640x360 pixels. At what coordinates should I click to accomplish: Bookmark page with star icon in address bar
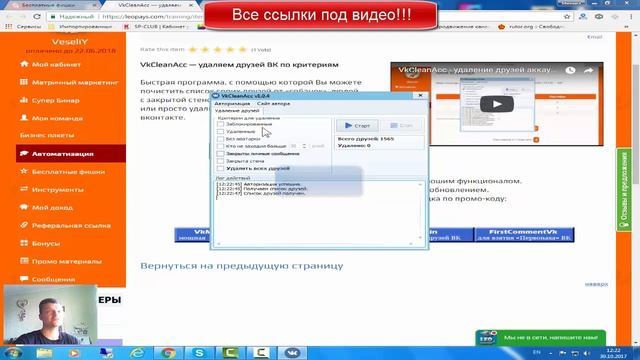click(567, 17)
